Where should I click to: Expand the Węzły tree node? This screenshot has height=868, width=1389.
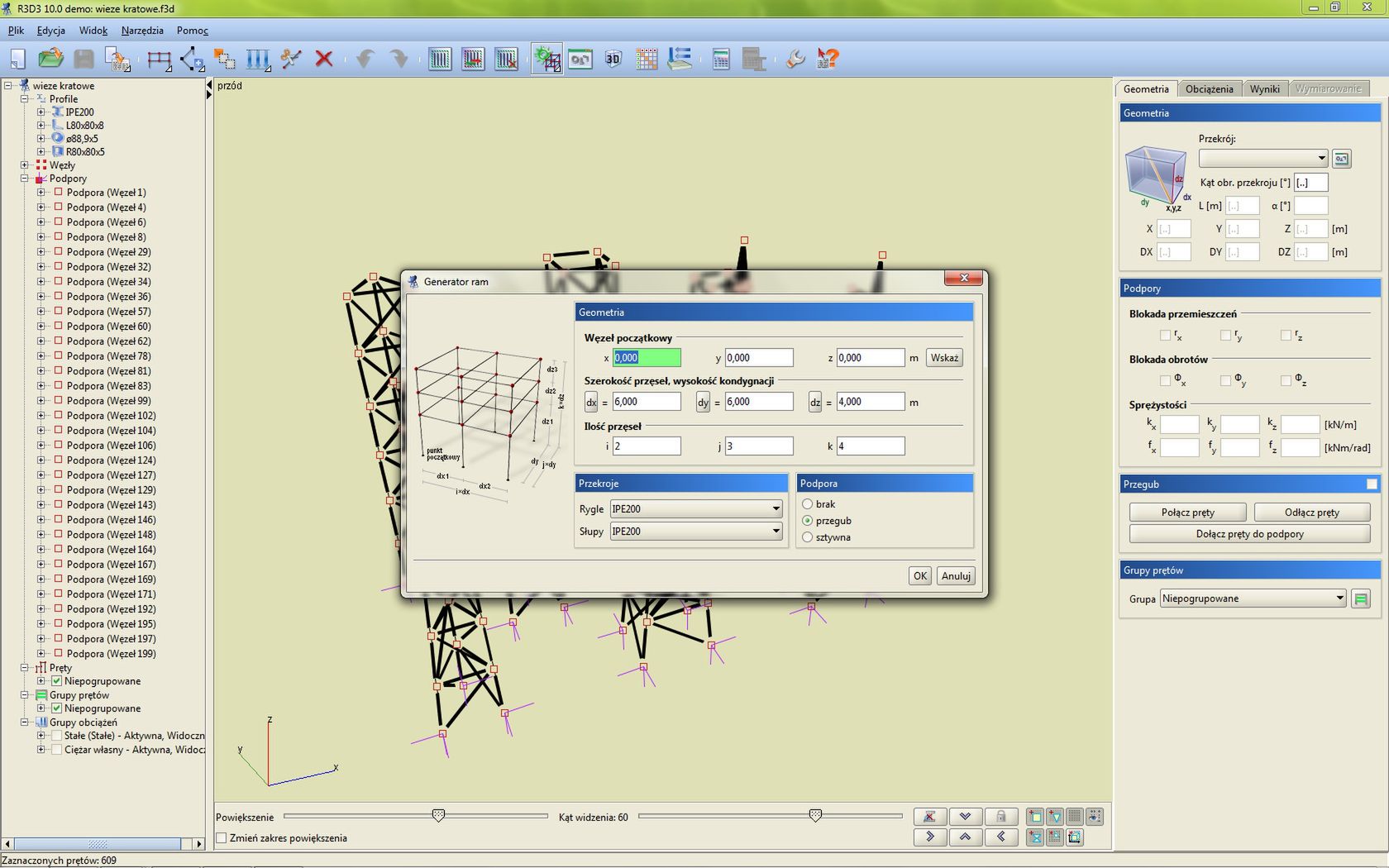click(25, 165)
